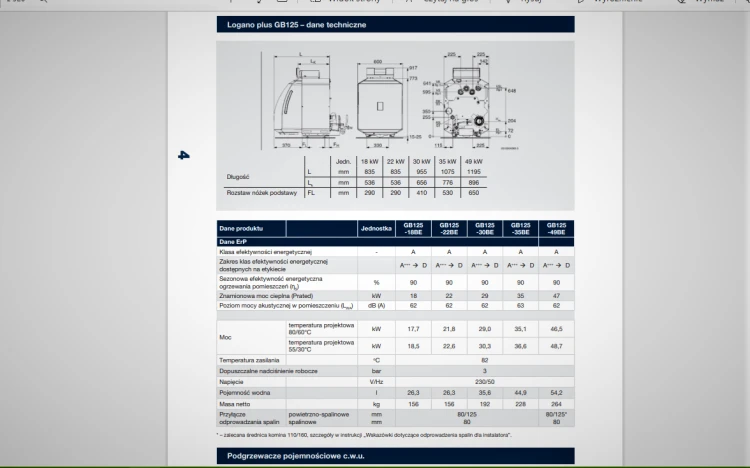
Task: Click value 776 in the 35 kW column
Action: point(447,183)
